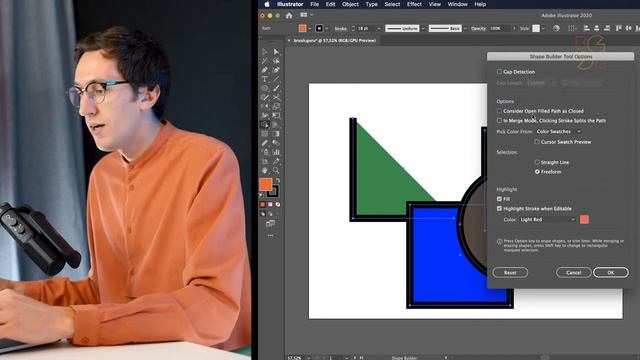640x360 pixels.
Task: Open the stroke color dropdown arrow in control bar
Action: (327, 28)
